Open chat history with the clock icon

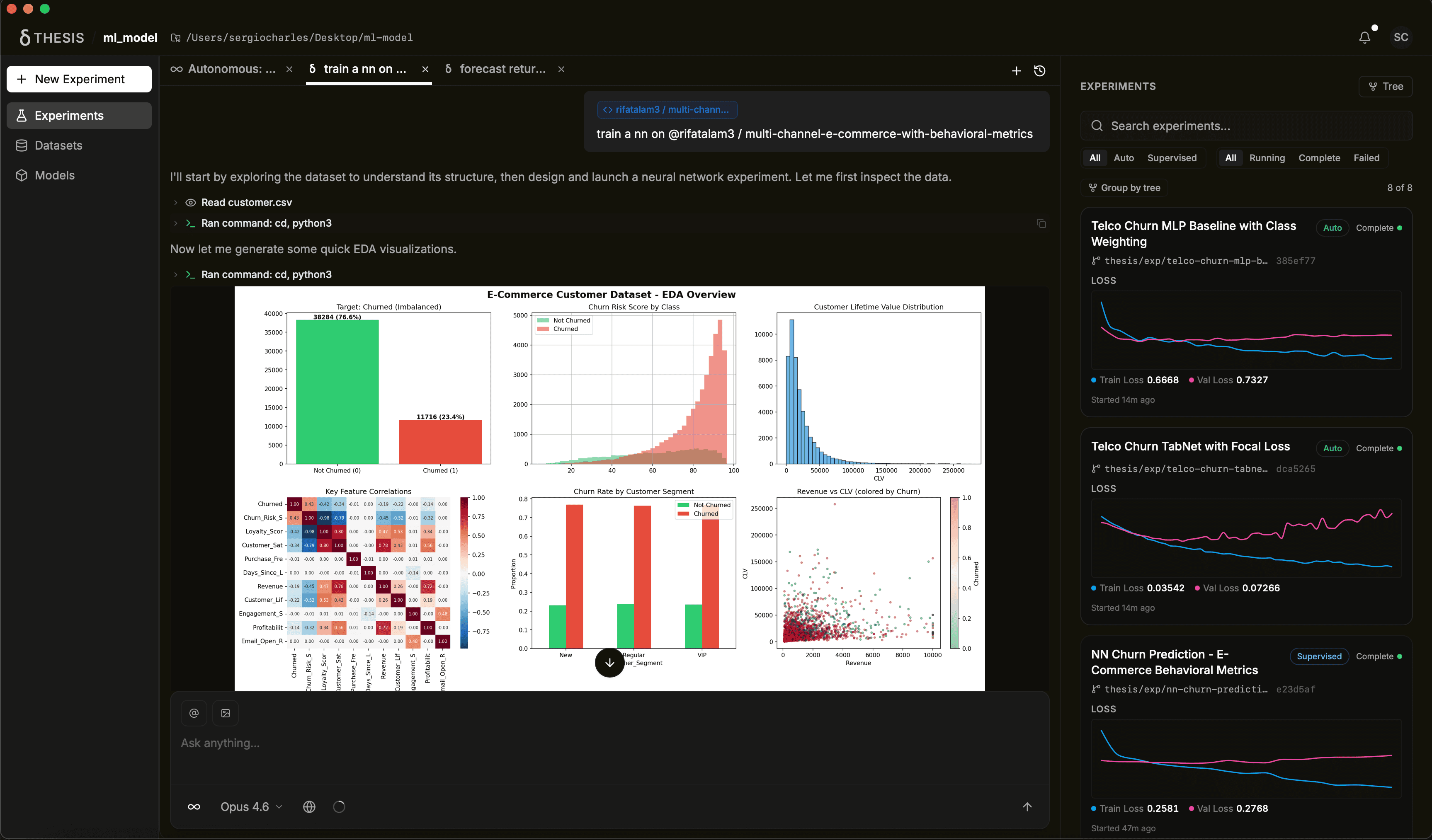coord(1040,70)
